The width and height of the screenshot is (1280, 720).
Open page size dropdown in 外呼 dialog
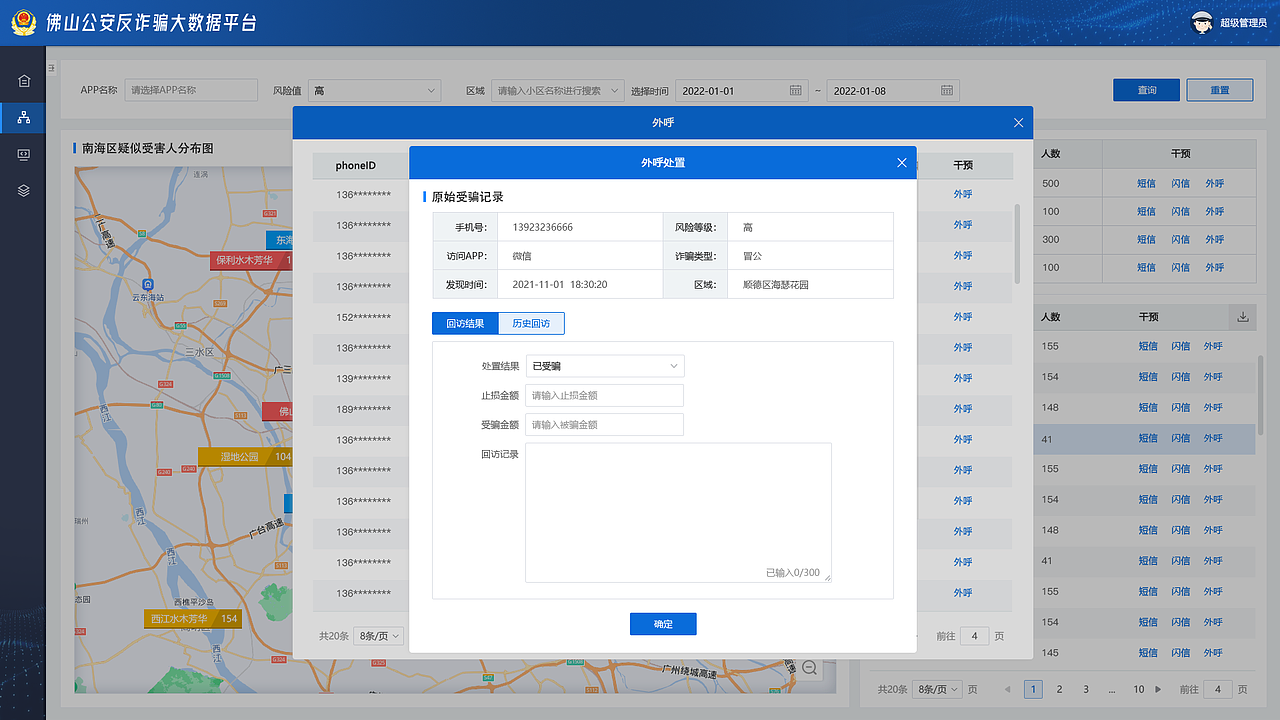379,636
